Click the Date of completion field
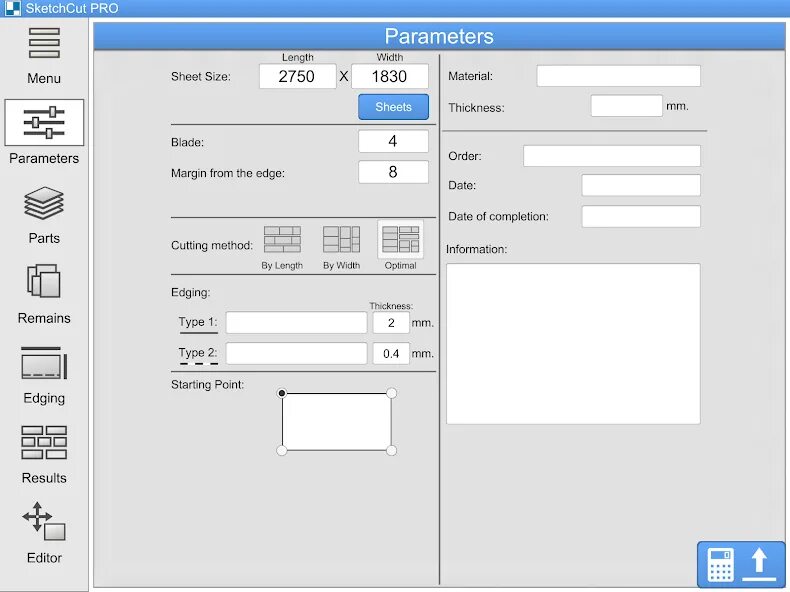Viewport: 790px width, 592px height. point(641,217)
